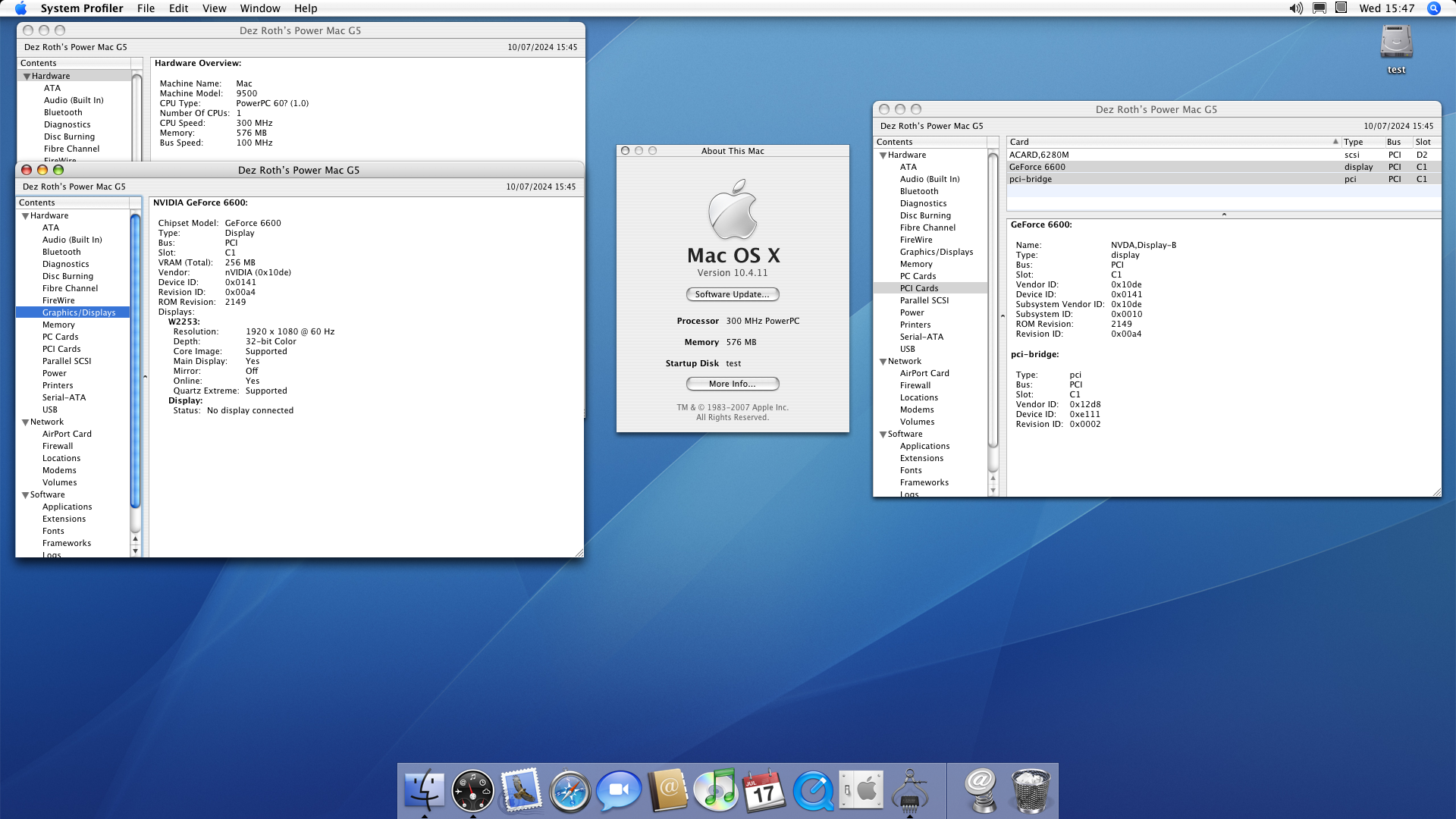Open the Window menu
The width and height of the screenshot is (1456, 819).
(x=259, y=8)
